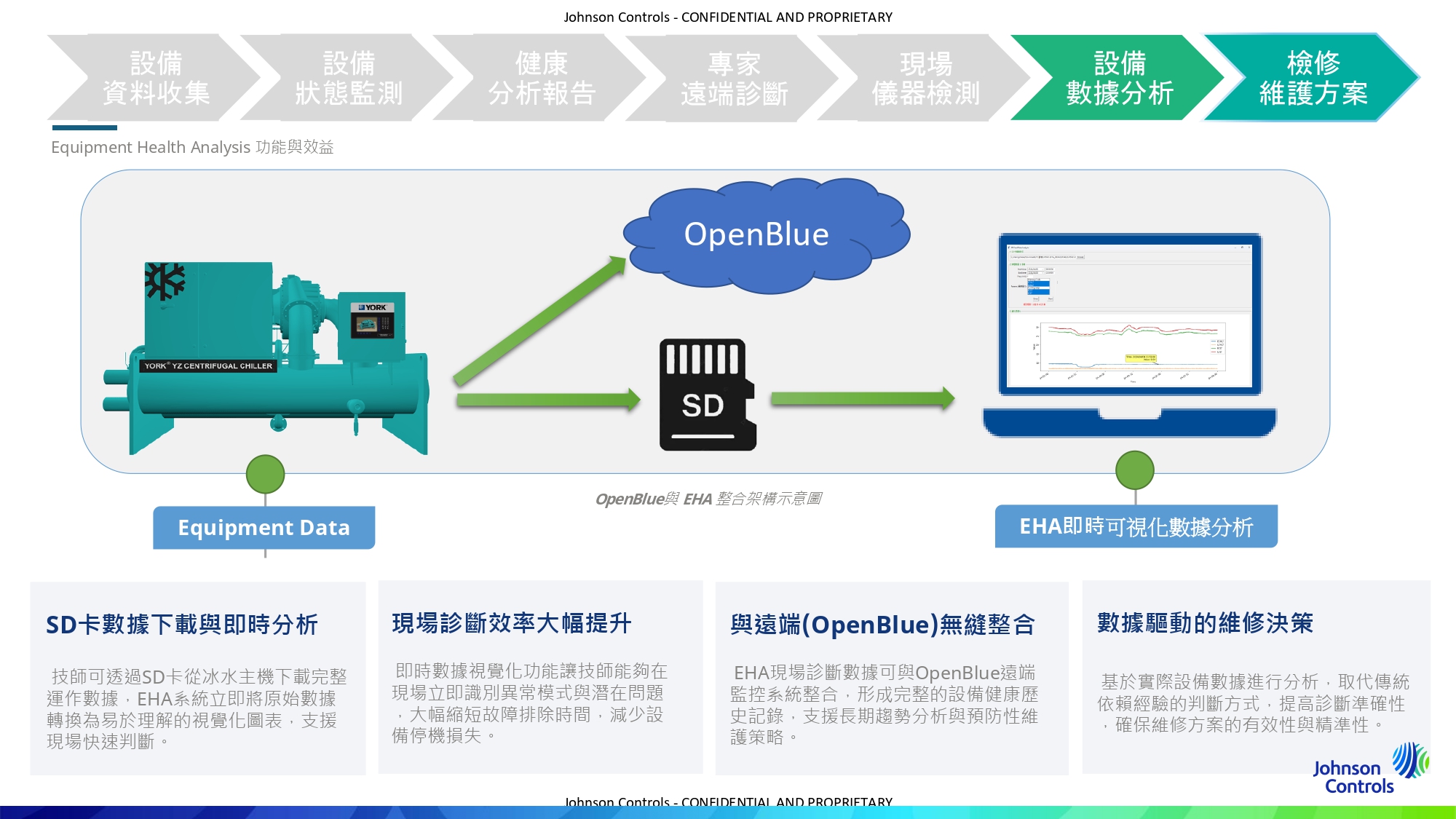This screenshot has width=1456, height=819.
Task: Click the OpenBlue cloud icon
Action: pyautogui.click(x=764, y=235)
